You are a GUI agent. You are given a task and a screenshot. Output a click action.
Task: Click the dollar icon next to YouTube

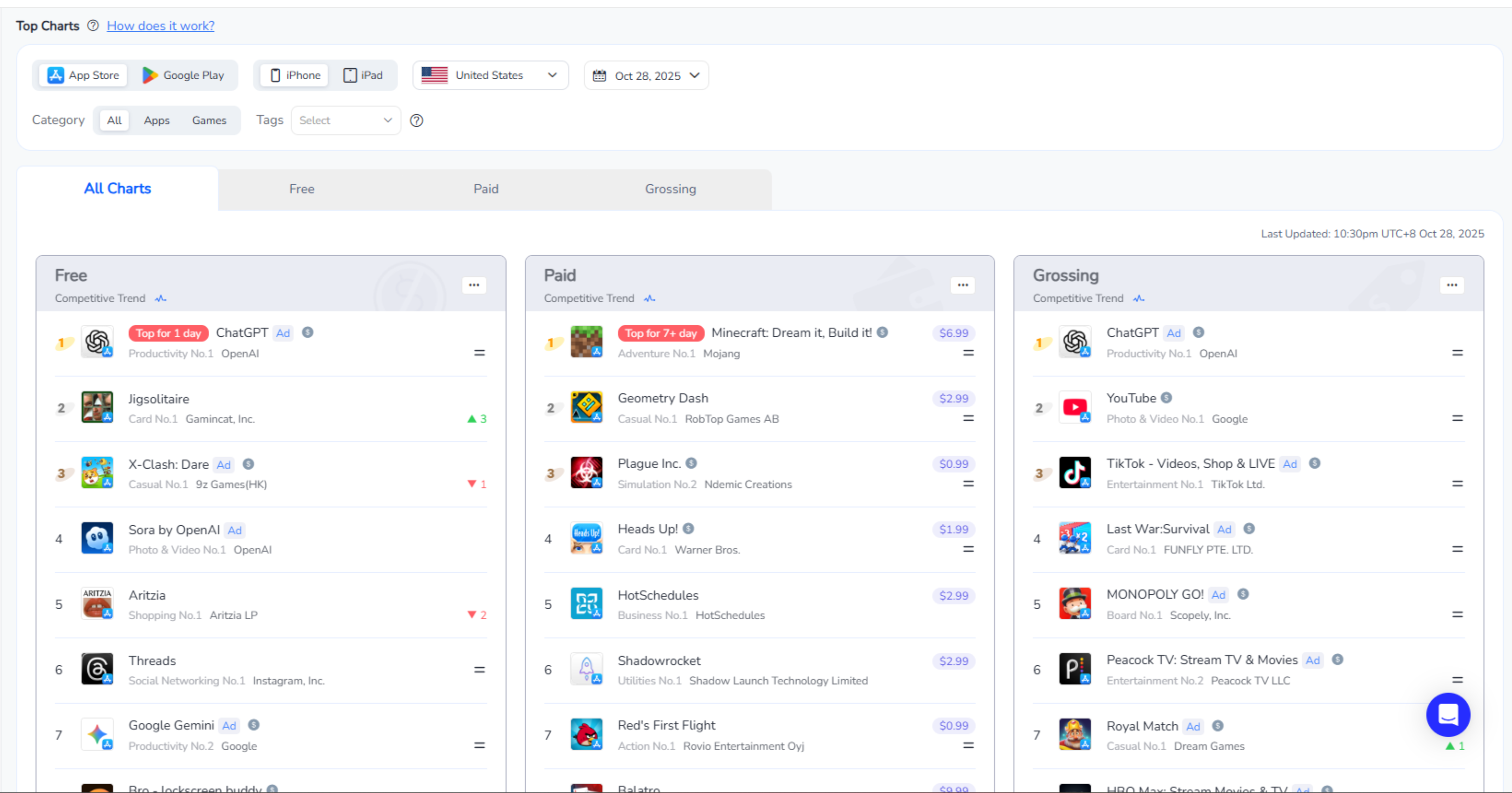point(1166,398)
